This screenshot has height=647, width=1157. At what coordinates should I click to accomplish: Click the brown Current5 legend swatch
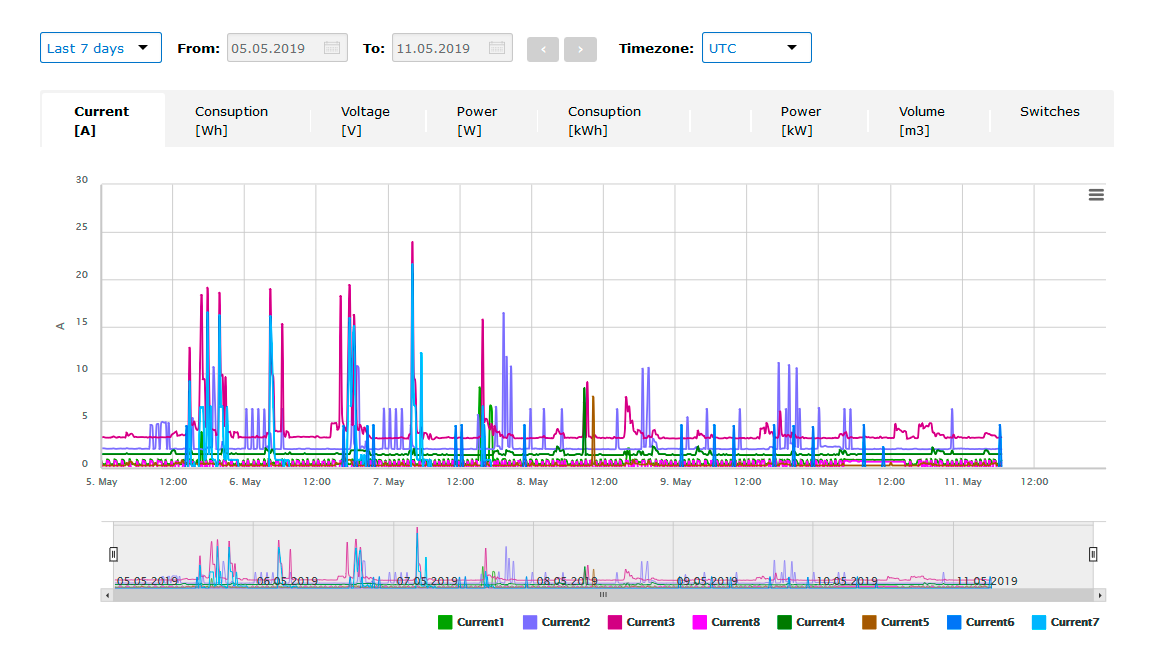point(869,623)
